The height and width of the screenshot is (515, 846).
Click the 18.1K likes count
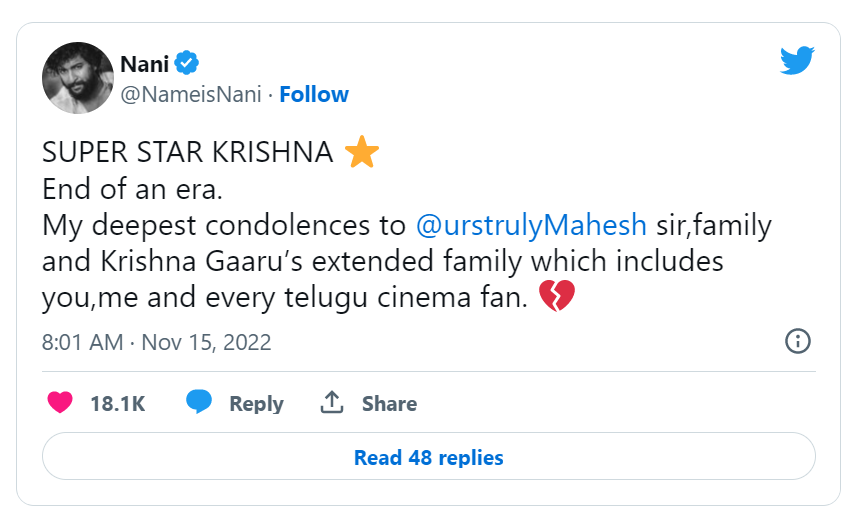117,404
